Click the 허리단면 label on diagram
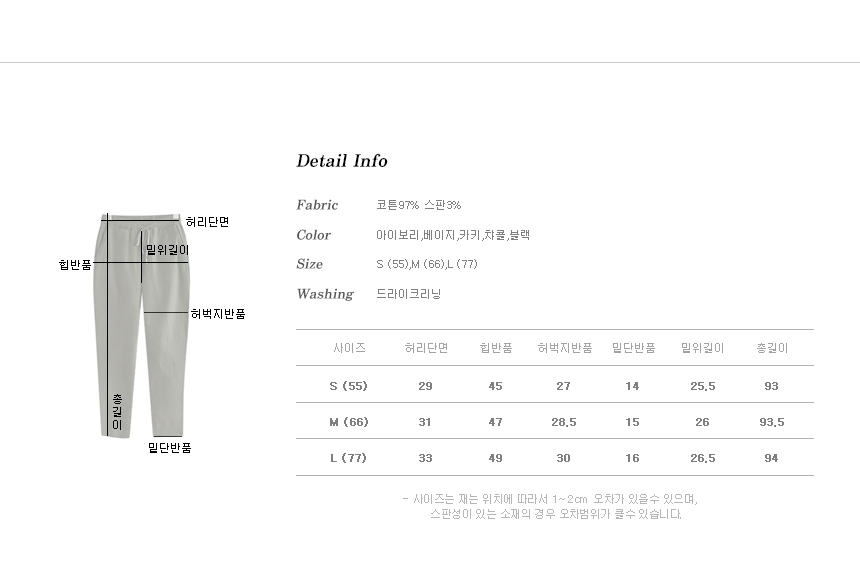 [207, 222]
